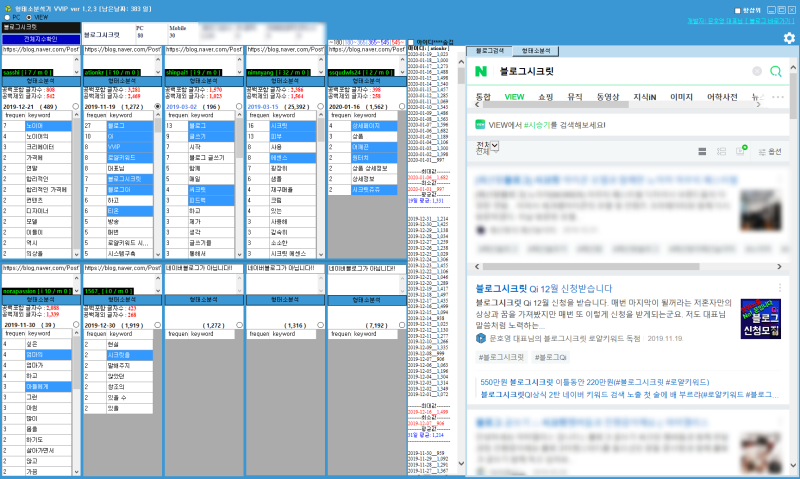This screenshot has width=800, height=479.
Task: Open the 통합 search tab
Action: [483, 97]
